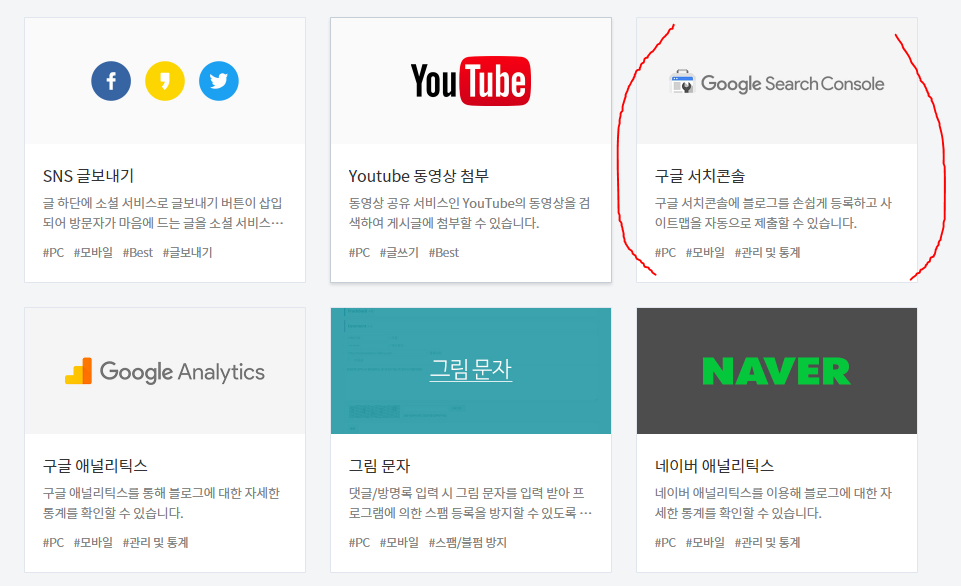Click the SNS 글보내기 description text
The height and width of the screenshot is (586, 961).
pos(163,213)
